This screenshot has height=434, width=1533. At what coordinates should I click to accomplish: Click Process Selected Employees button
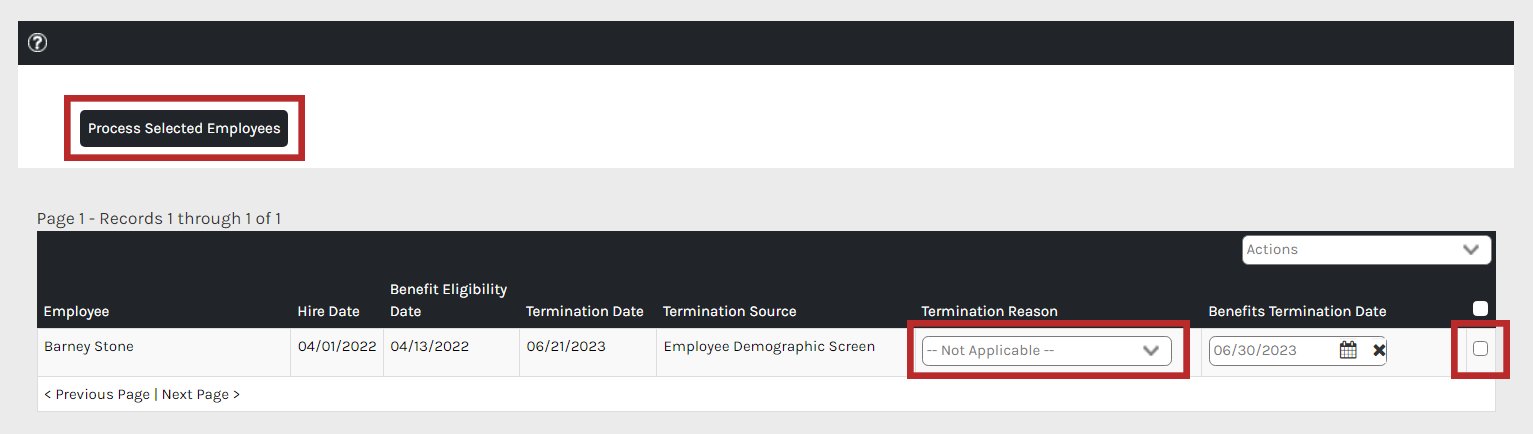(184, 128)
